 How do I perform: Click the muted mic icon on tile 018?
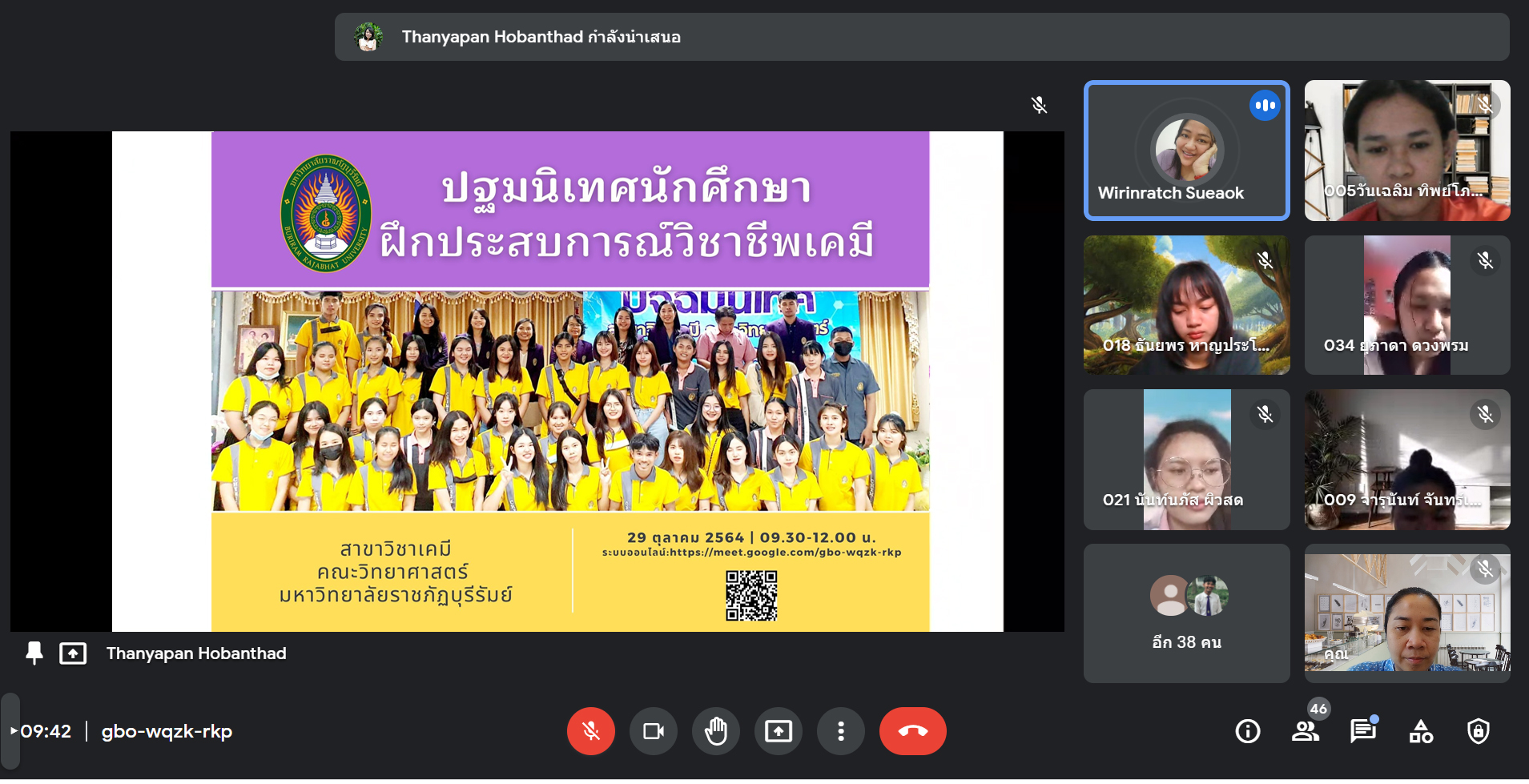[x=1265, y=260]
